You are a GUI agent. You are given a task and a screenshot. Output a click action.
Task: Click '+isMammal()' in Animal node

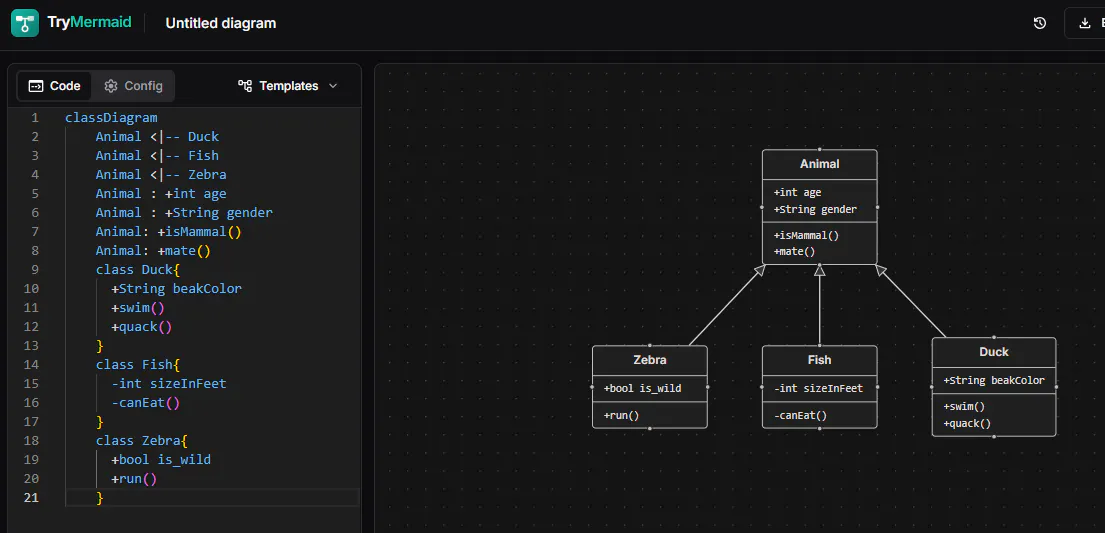(x=806, y=235)
